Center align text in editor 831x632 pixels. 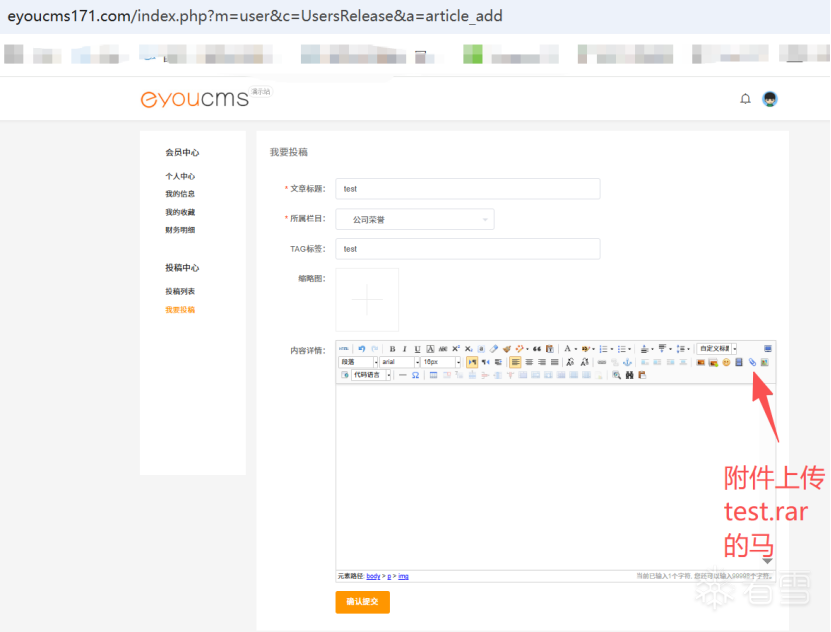[529, 362]
